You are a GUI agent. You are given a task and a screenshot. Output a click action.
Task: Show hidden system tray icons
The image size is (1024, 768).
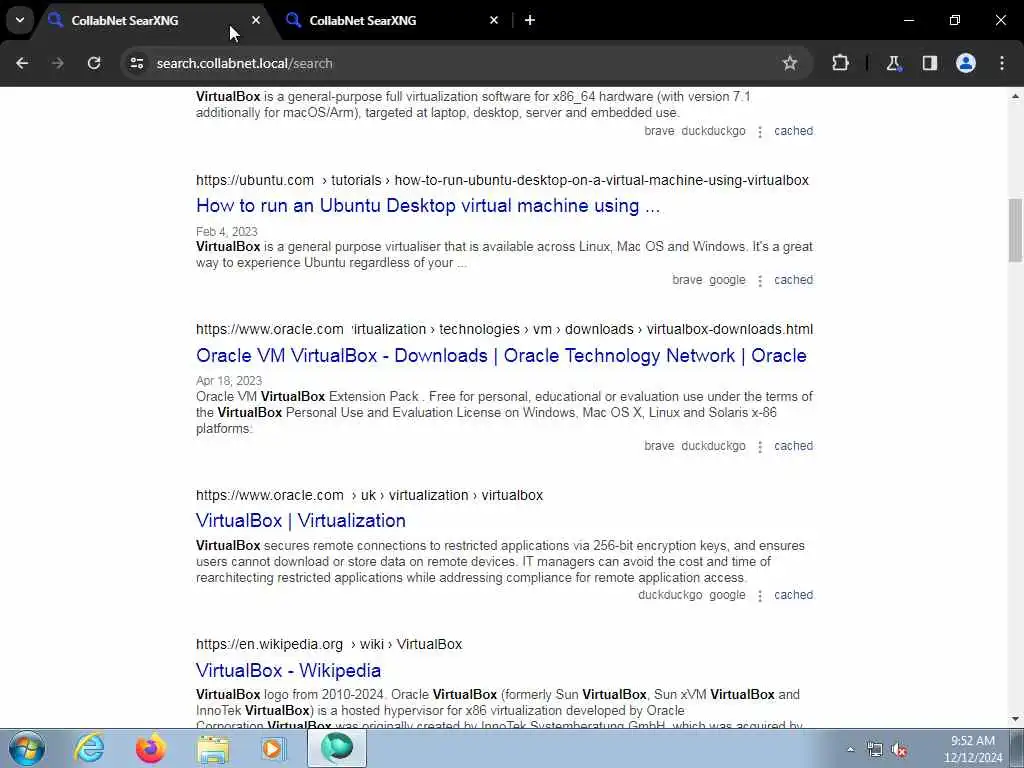[x=850, y=750]
